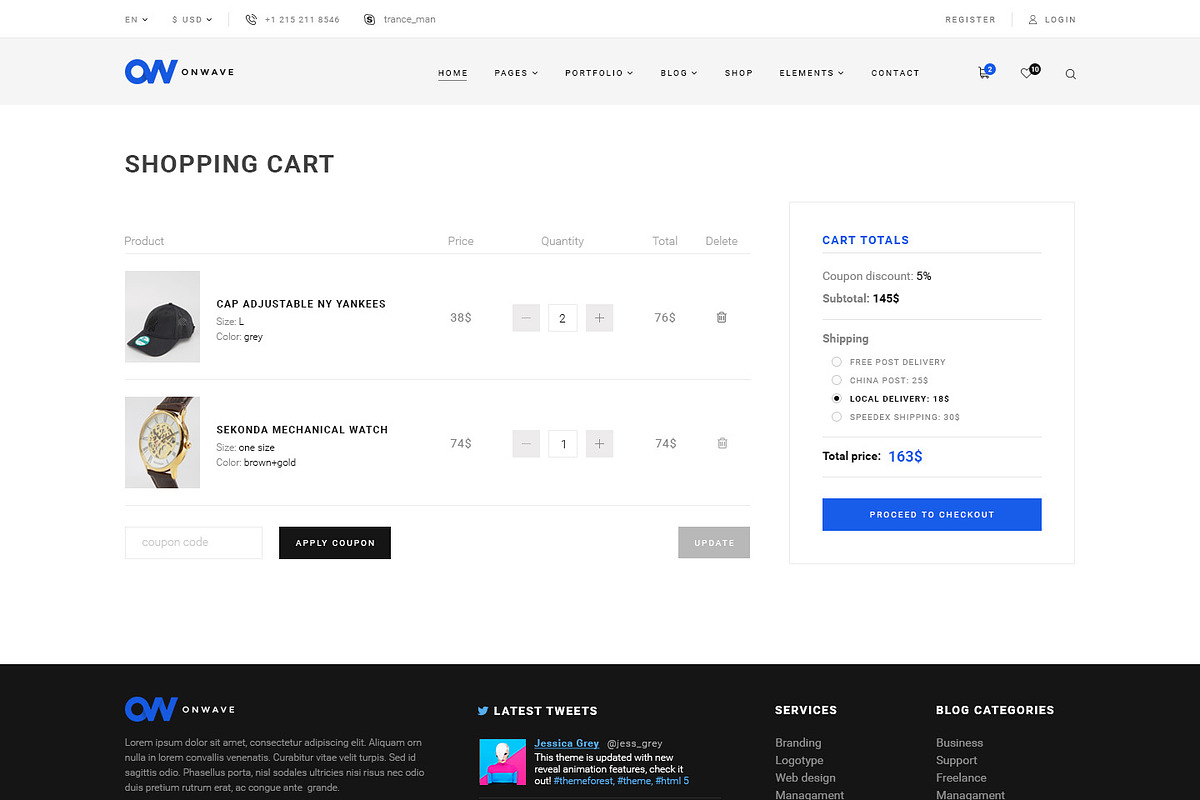Open Freelance under Blog Categories
Image resolution: width=1200 pixels, height=800 pixels.
pyautogui.click(x=961, y=778)
